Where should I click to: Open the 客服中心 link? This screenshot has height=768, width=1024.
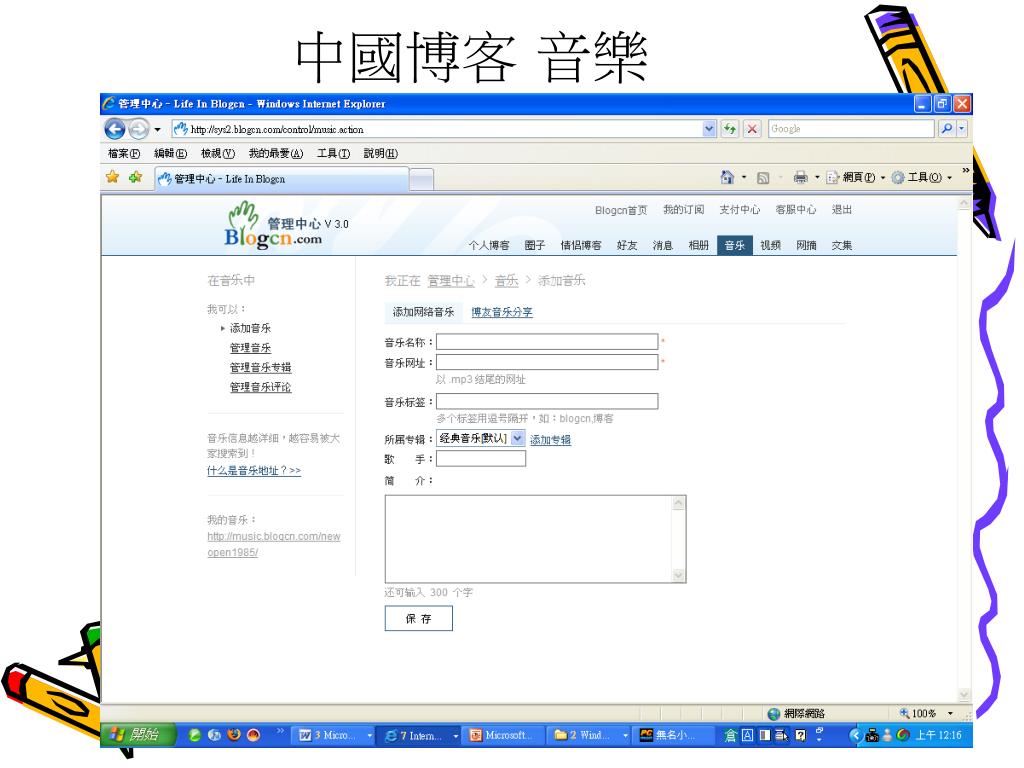[x=796, y=210]
